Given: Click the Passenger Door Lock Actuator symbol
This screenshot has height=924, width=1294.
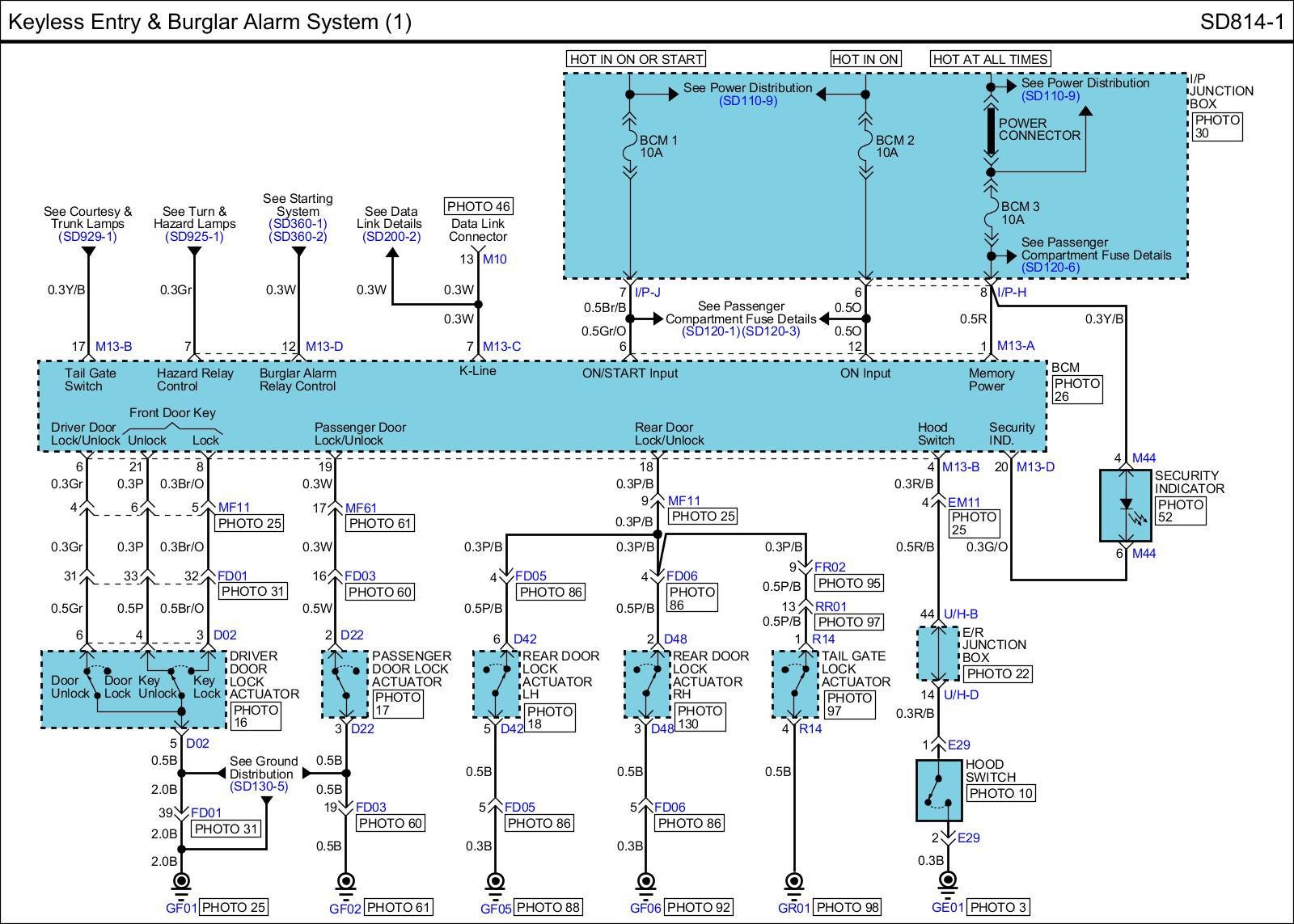Looking at the screenshot, I should [x=345, y=685].
